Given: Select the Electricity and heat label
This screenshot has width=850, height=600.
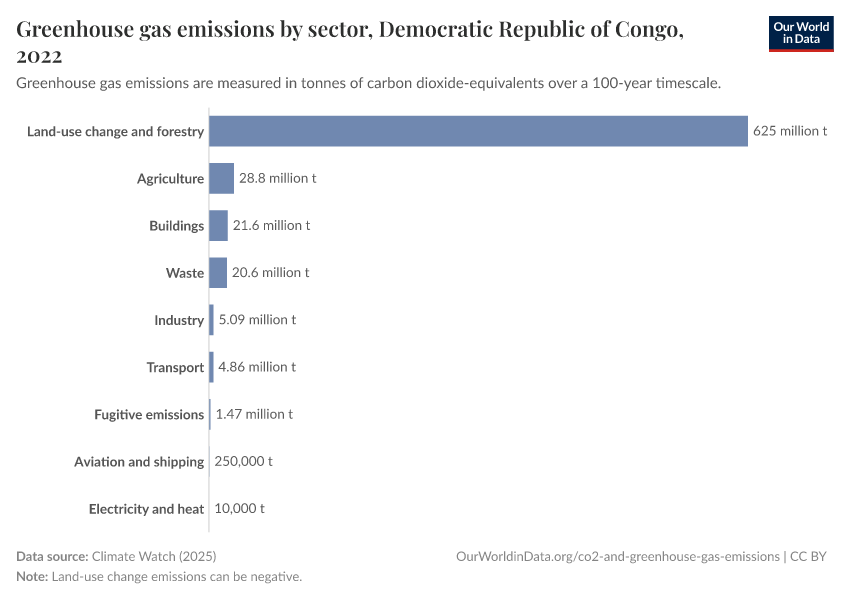Looking at the screenshot, I should [x=146, y=508].
